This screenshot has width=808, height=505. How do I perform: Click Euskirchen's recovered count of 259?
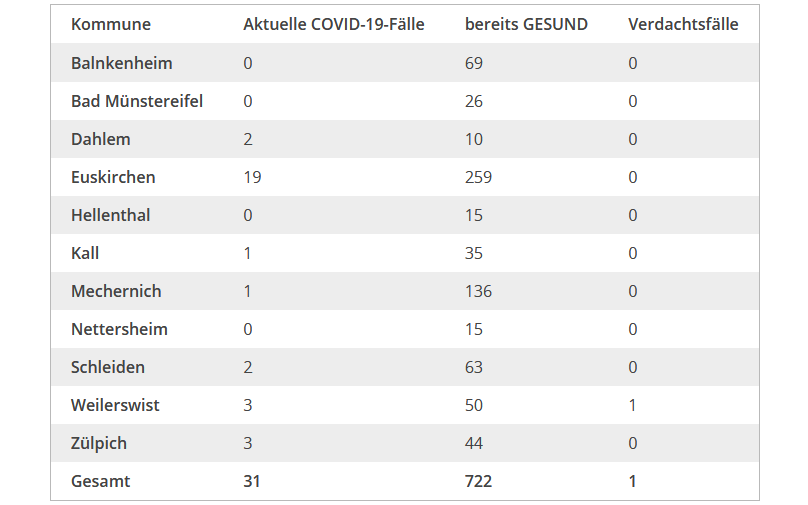pyautogui.click(x=478, y=177)
